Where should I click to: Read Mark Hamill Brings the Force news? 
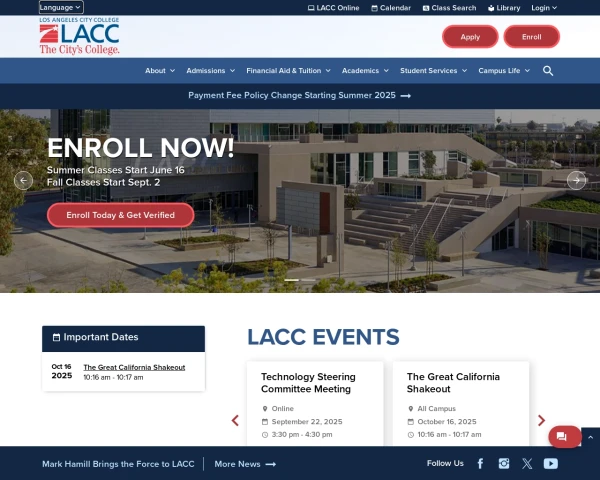(118, 464)
